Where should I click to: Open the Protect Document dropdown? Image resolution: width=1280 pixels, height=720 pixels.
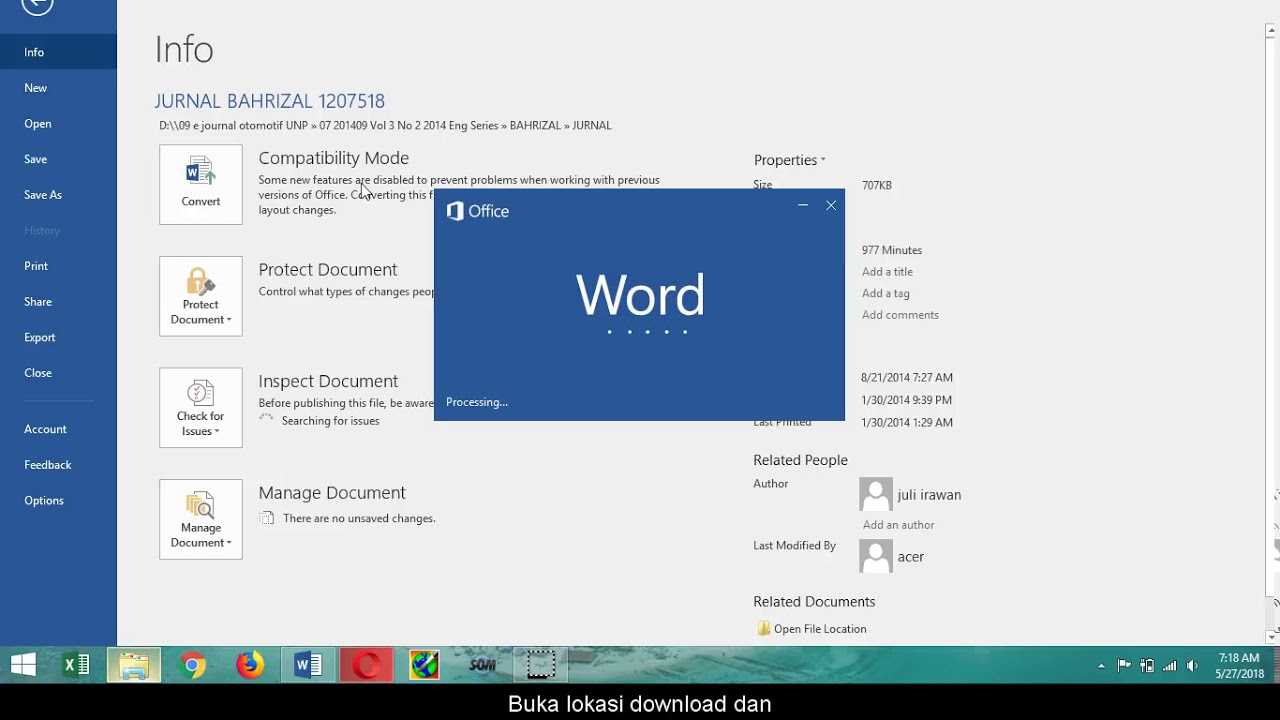pos(200,296)
